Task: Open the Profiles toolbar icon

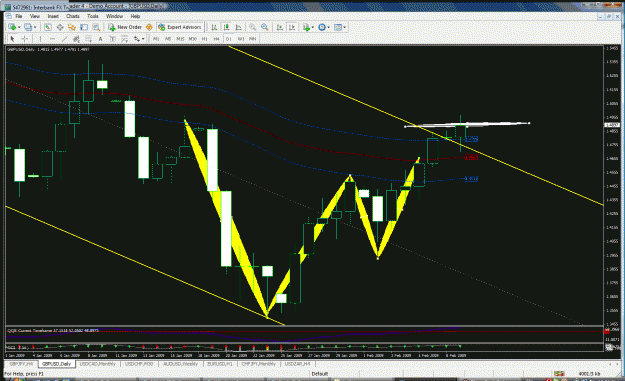Action: click(x=28, y=27)
